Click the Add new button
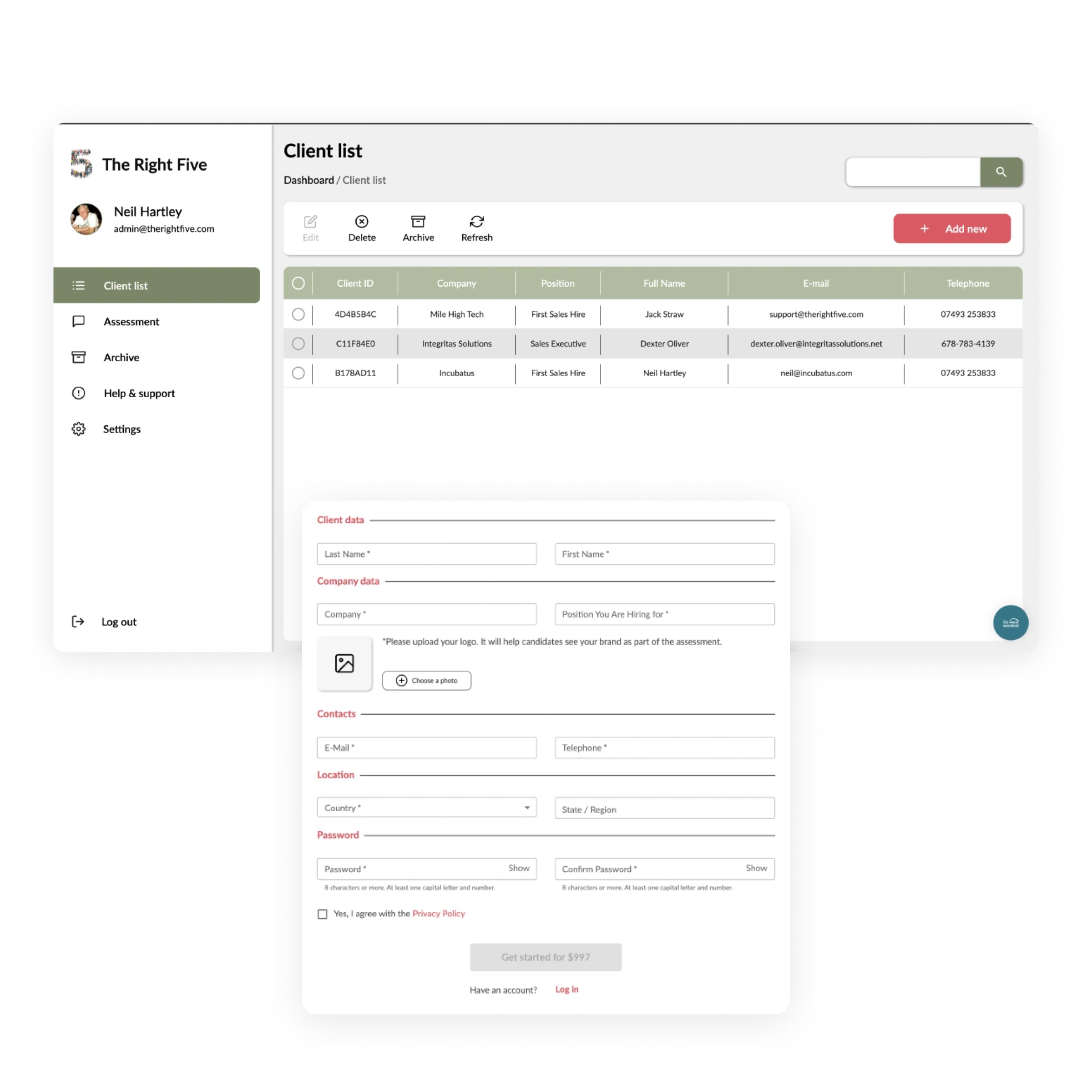 pyautogui.click(x=952, y=228)
